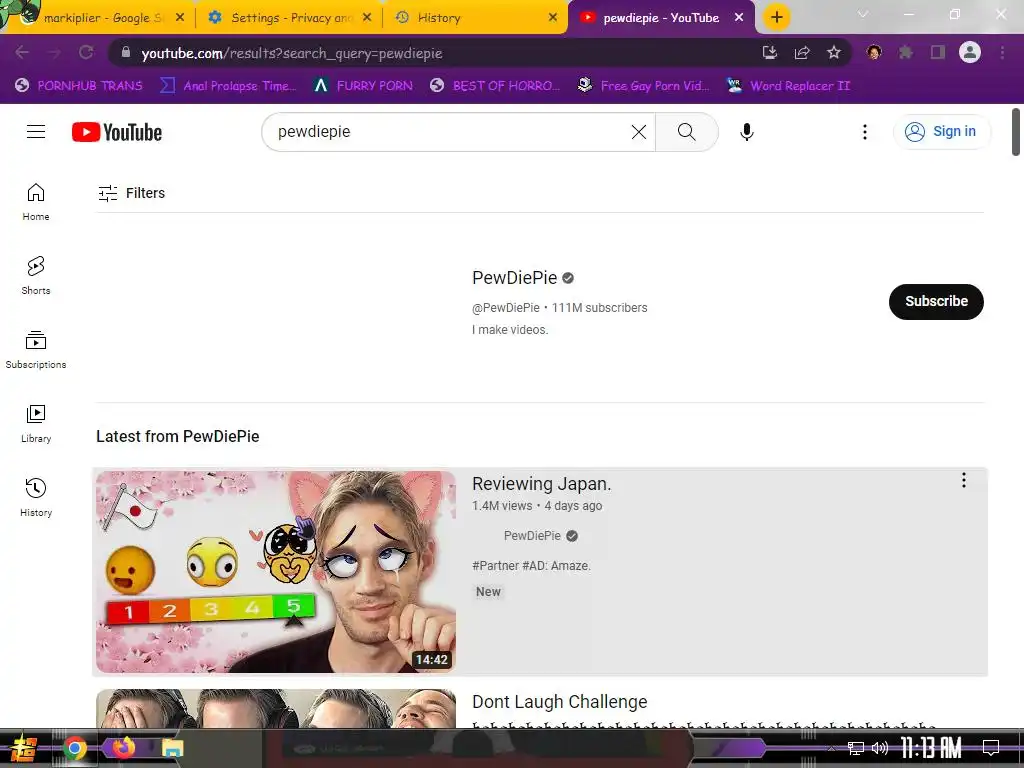Close the History tab
The width and height of the screenshot is (1024, 768).
tap(552, 18)
